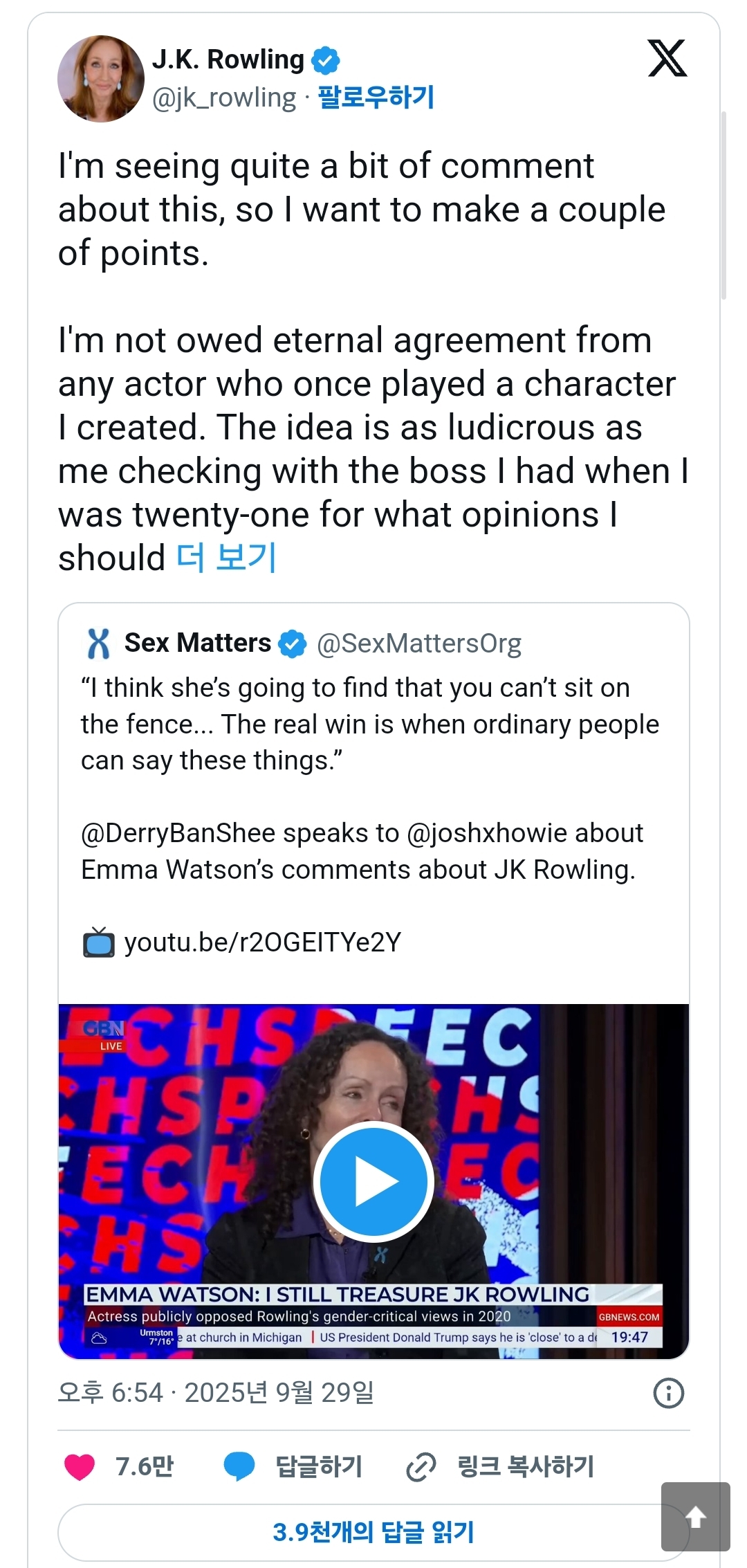
Task: Click the copy link chain icon
Action: pyautogui.click(x=421, y=1466)
